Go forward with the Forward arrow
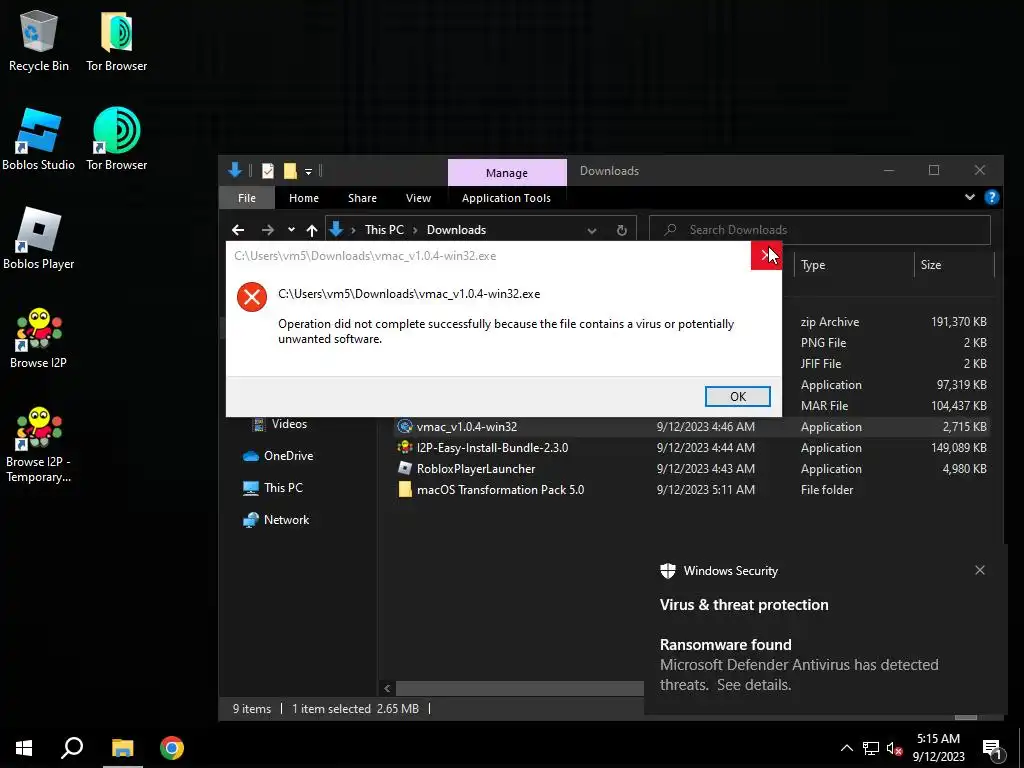The image size is (1024, 768). (x=268, y=230)
